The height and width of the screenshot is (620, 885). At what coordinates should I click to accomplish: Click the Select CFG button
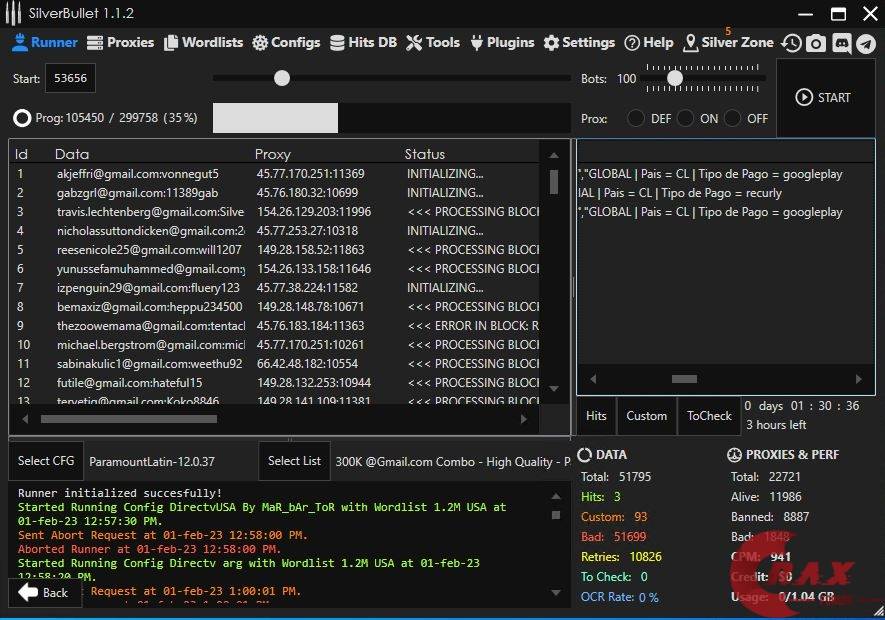coord(46,461)
